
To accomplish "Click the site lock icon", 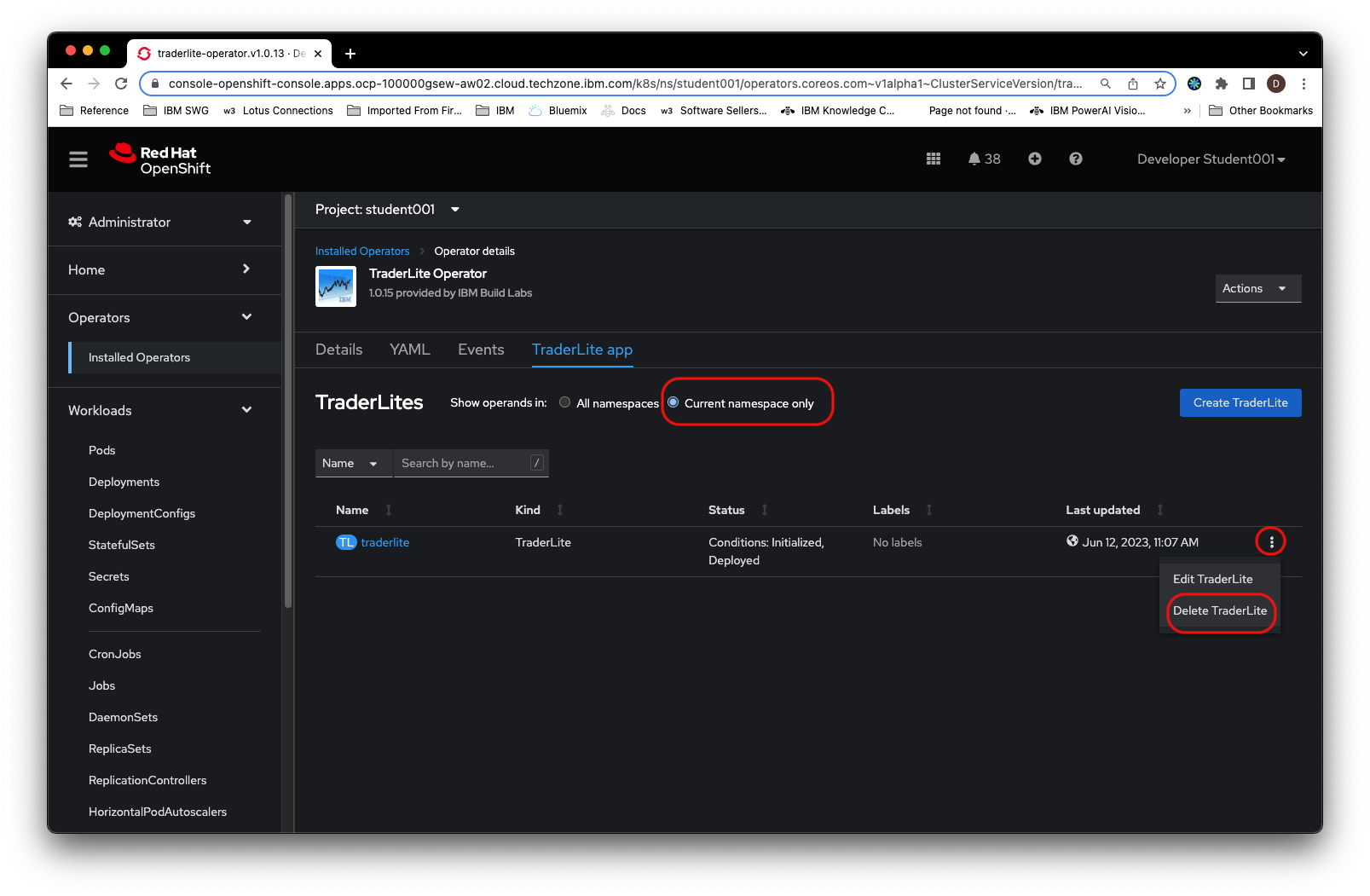I will coord(154,84).
